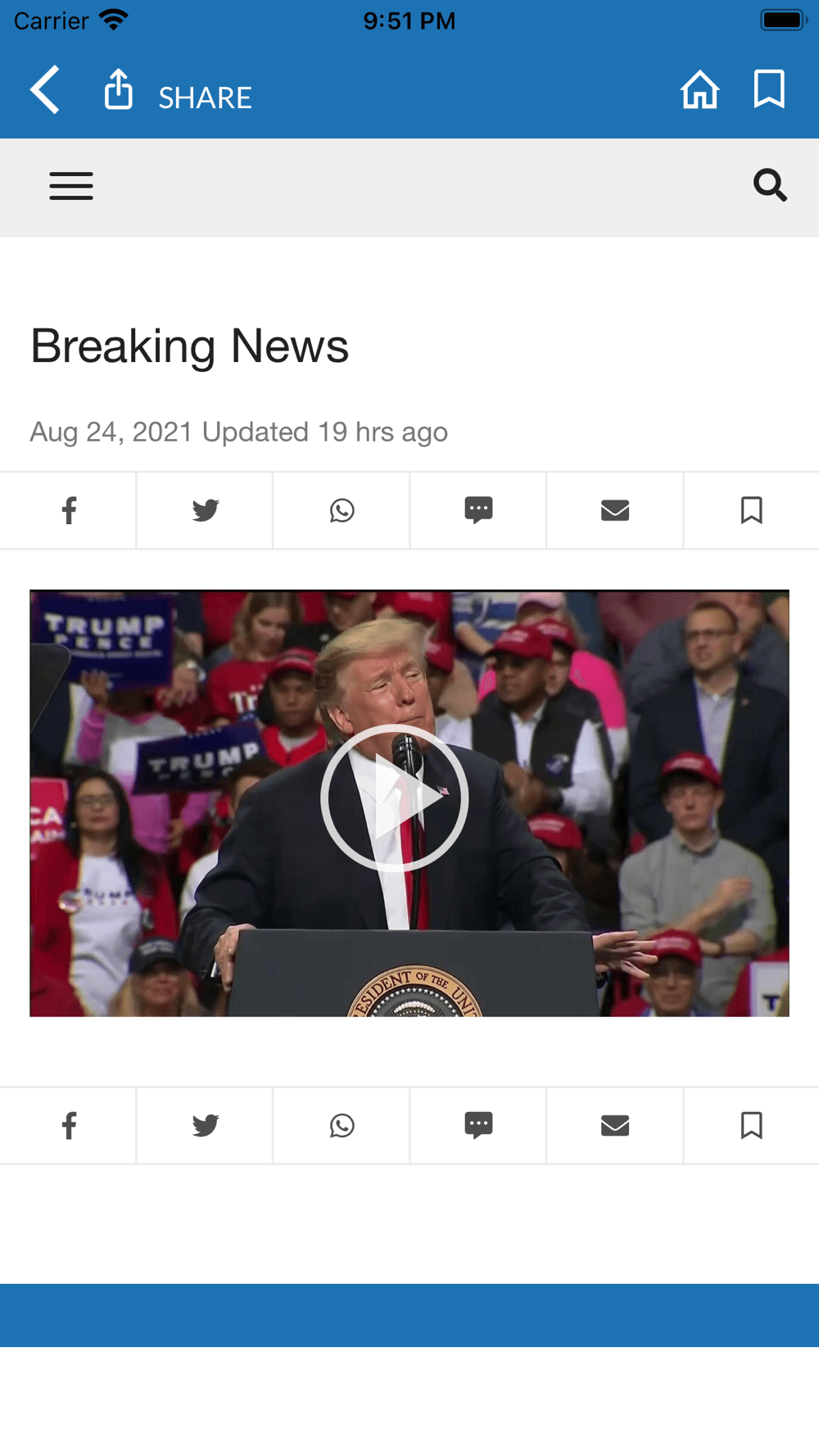Share on Facebook from the lower share row
Viewport: 819px width, 1456px height.
pyautogui.click(x=69, y=1125)
